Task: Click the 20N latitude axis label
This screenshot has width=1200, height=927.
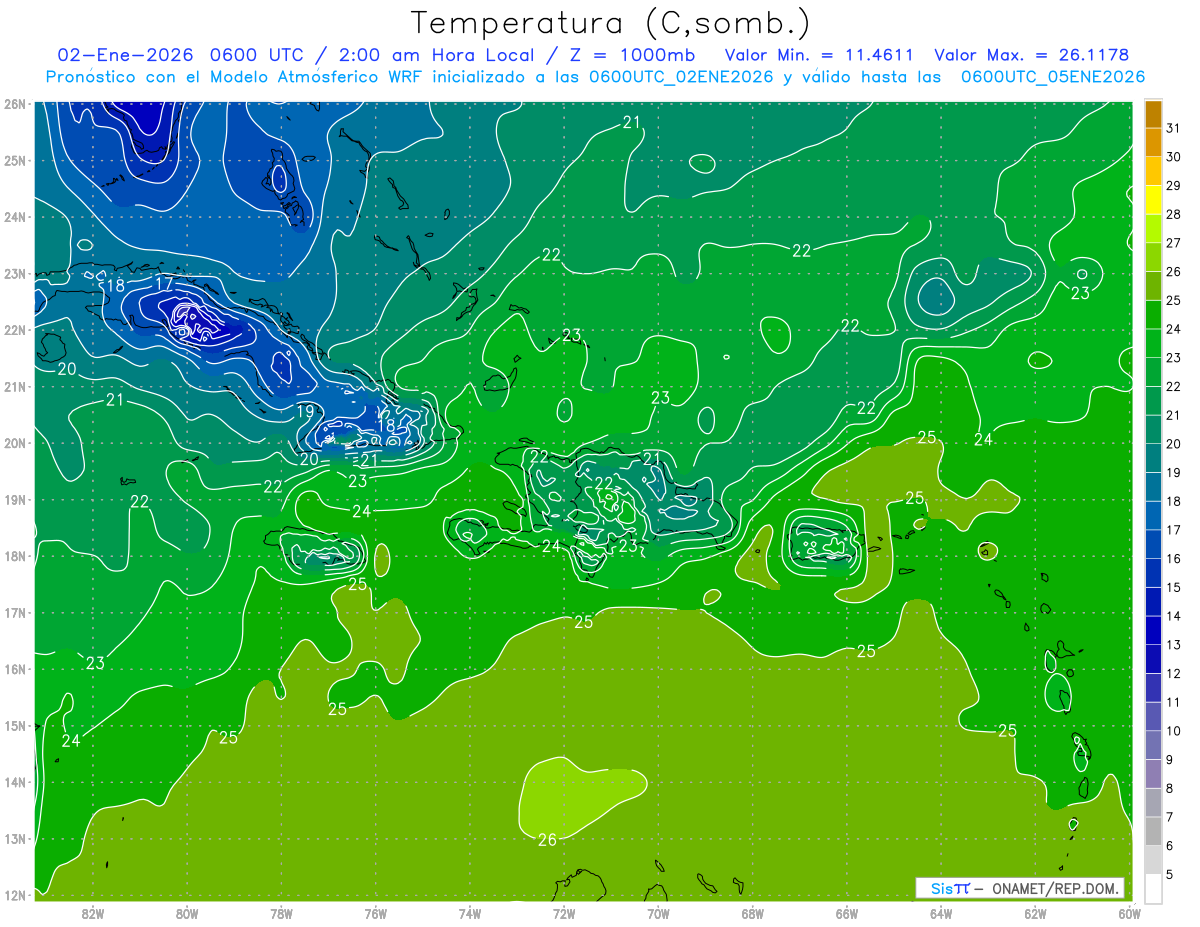Action: (14, 443)
